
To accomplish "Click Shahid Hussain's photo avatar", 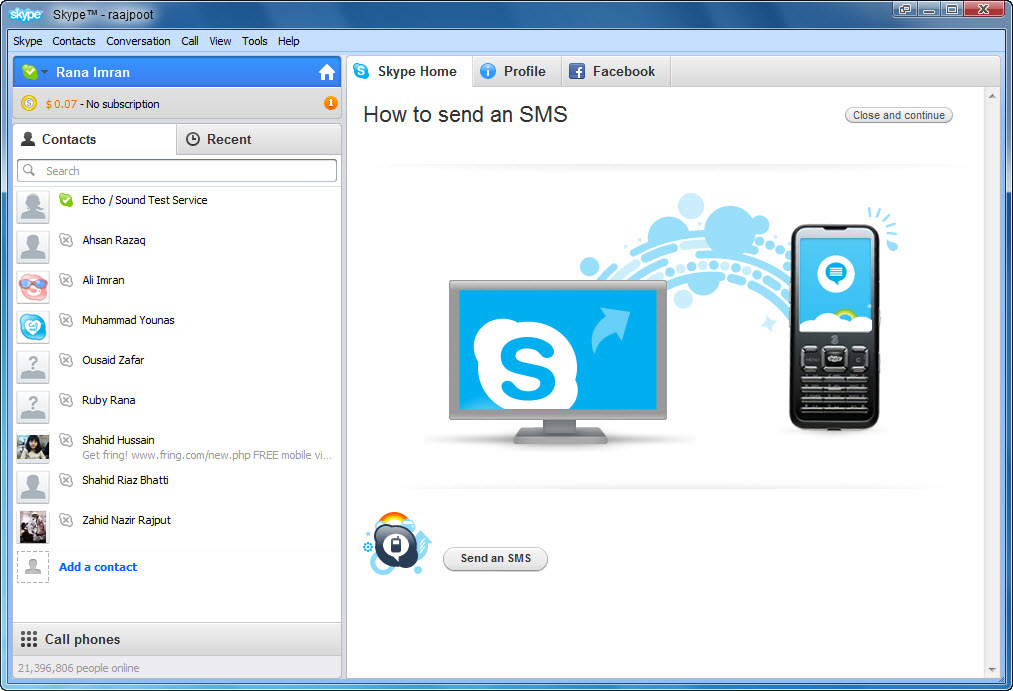I will 33,448.
